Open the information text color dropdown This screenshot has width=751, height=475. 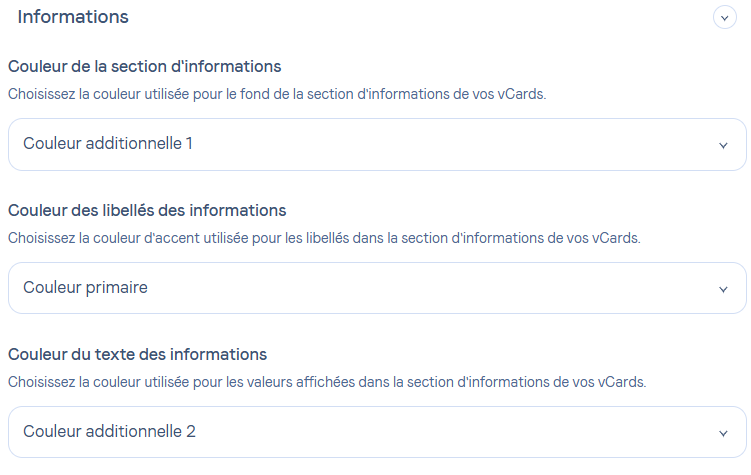[377, 432]
